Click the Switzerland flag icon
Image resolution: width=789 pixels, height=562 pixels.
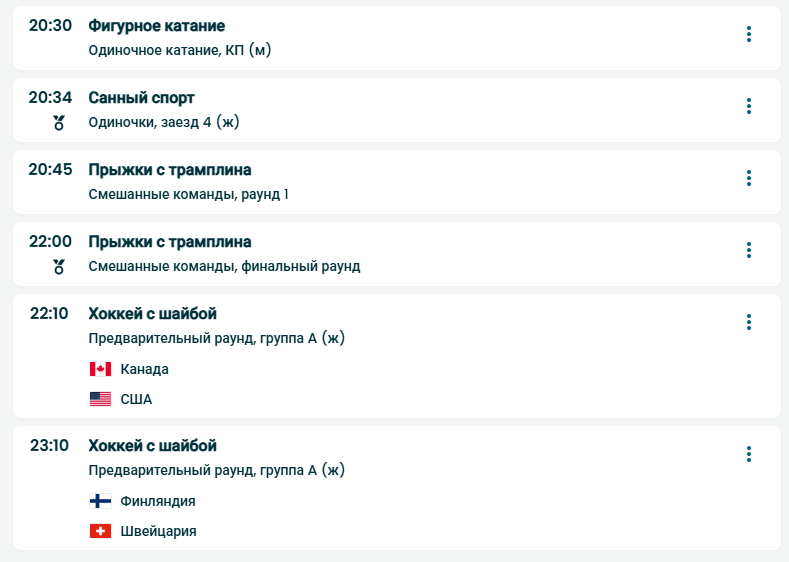click(x=100, y=531)
